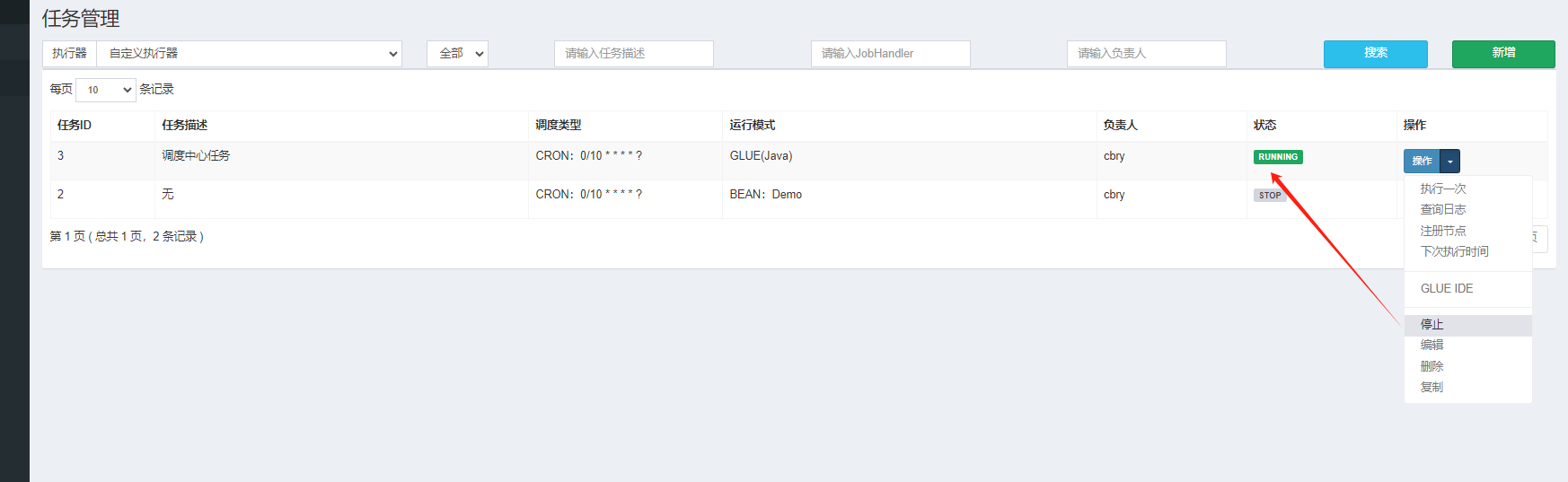This screenshot has height=482, width=1568.
Task: Click the 搜索 search button
Action: tap(1375, 54)
